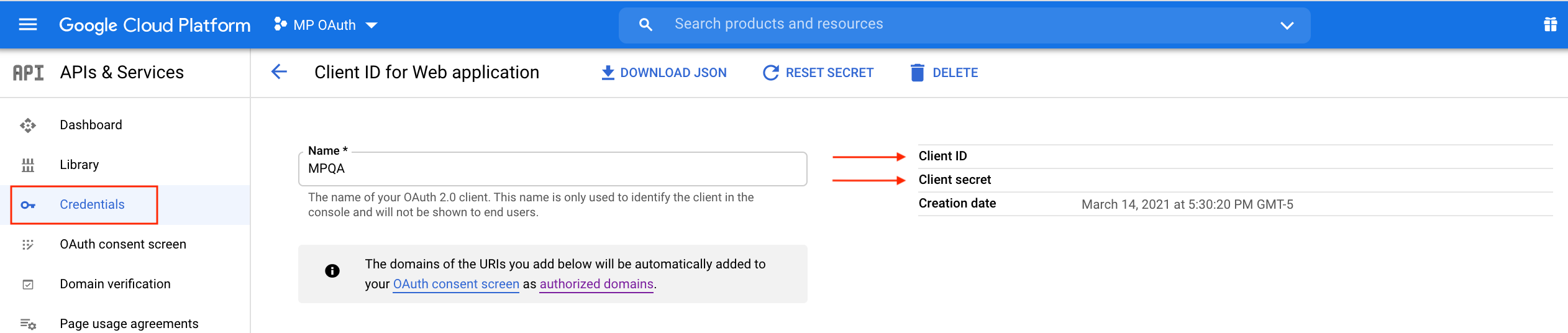
Task: Click the Library sidebar icon
Action: [28, 165]
